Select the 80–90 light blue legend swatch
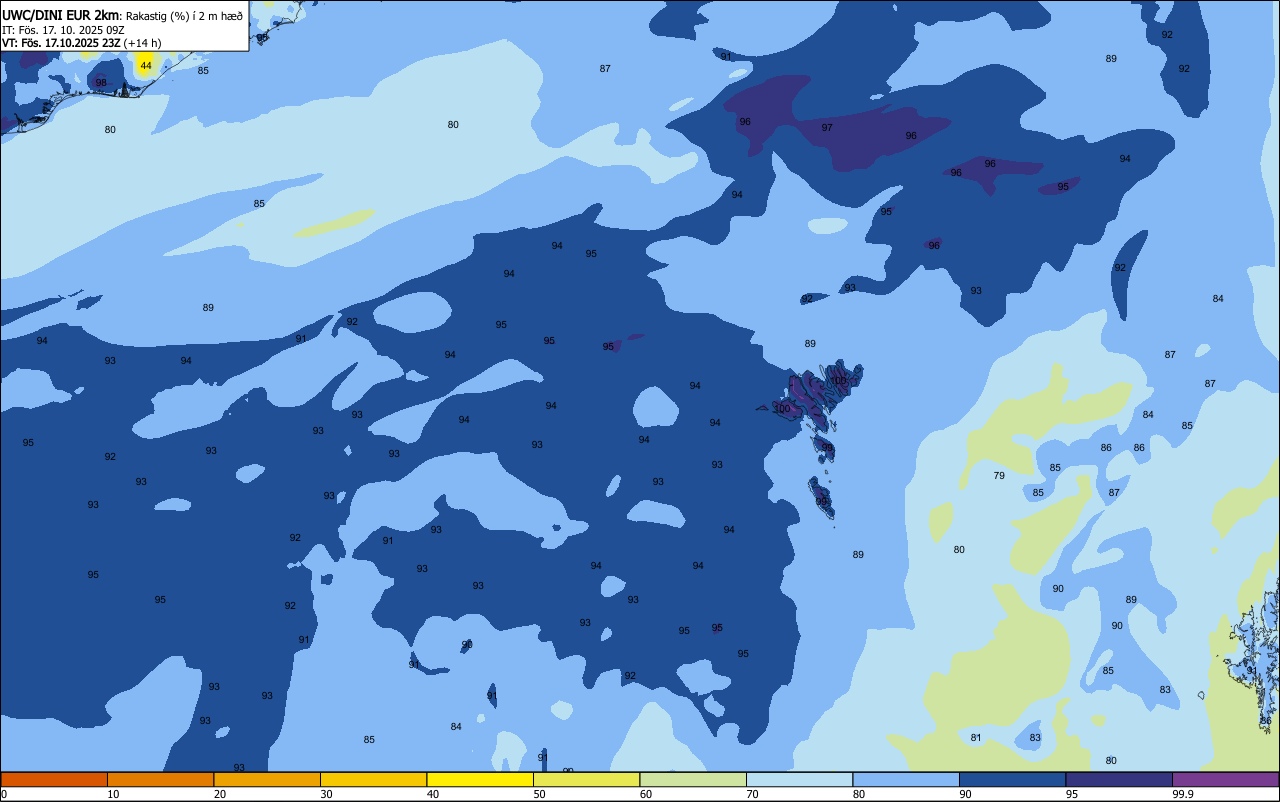The image size is (1280, 802). coord(906,779)
